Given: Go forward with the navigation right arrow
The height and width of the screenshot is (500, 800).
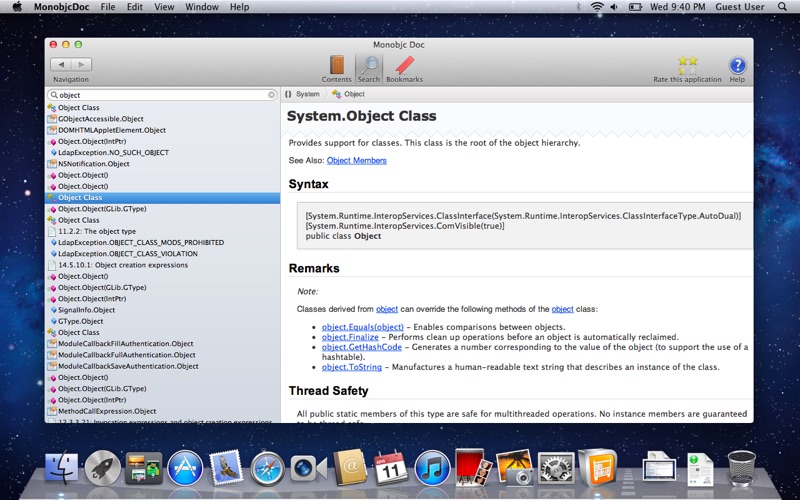Looking at the screenshot, I should [x=82, y=65].
